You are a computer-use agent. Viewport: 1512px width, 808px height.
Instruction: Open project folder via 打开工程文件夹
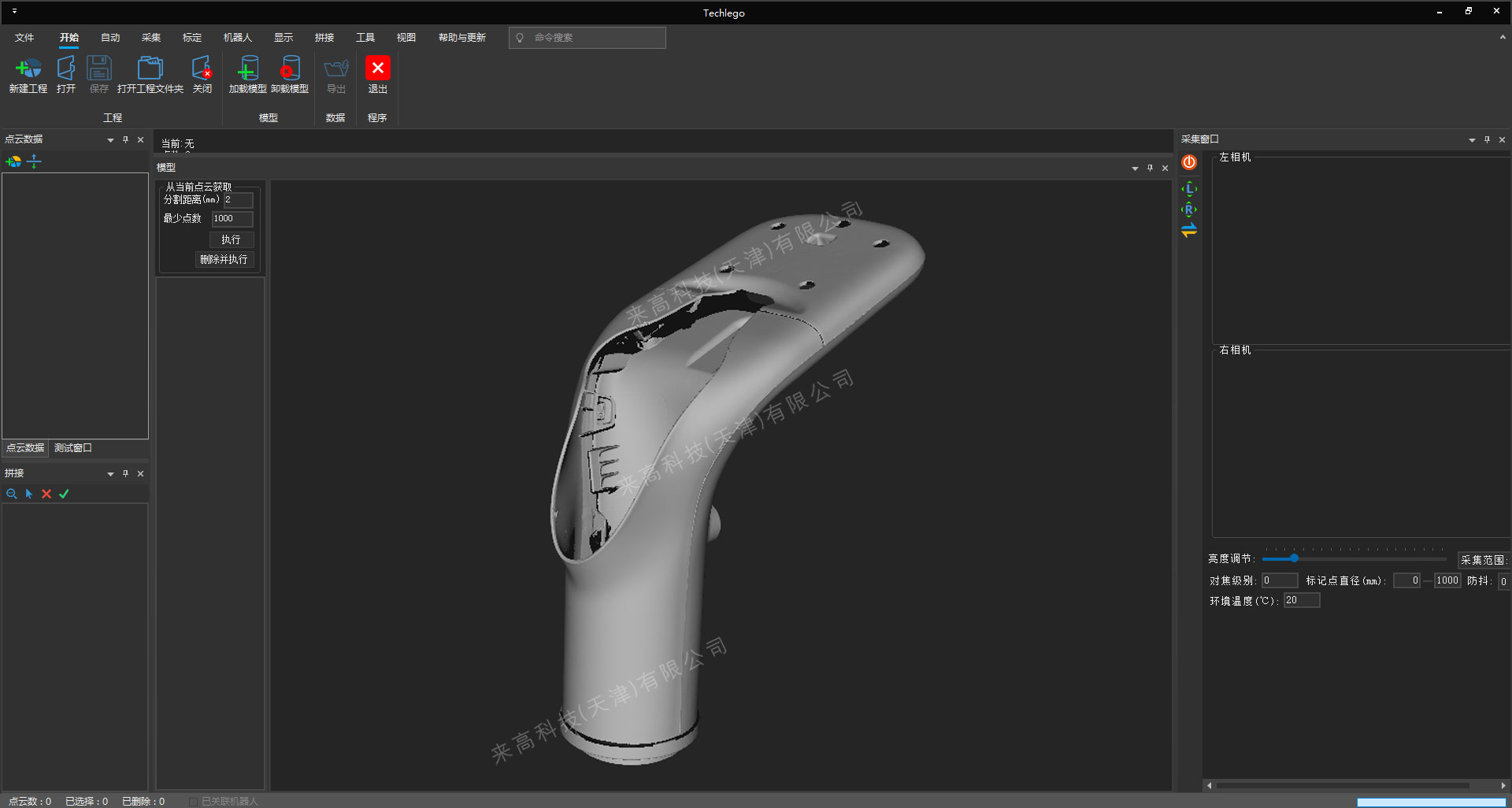pos(150,69)
